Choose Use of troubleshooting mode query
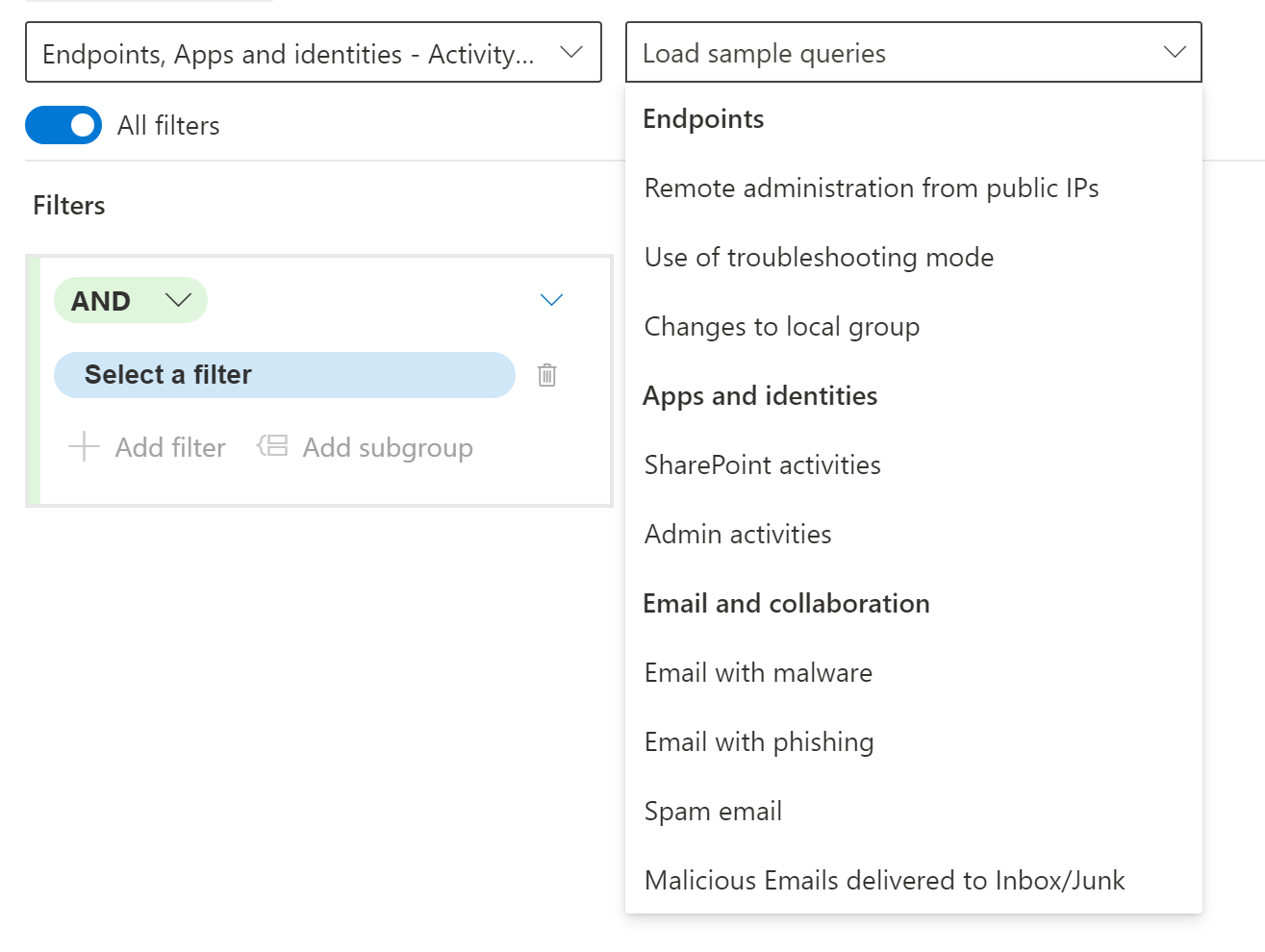1265x952 pixels. click(819, 258)
